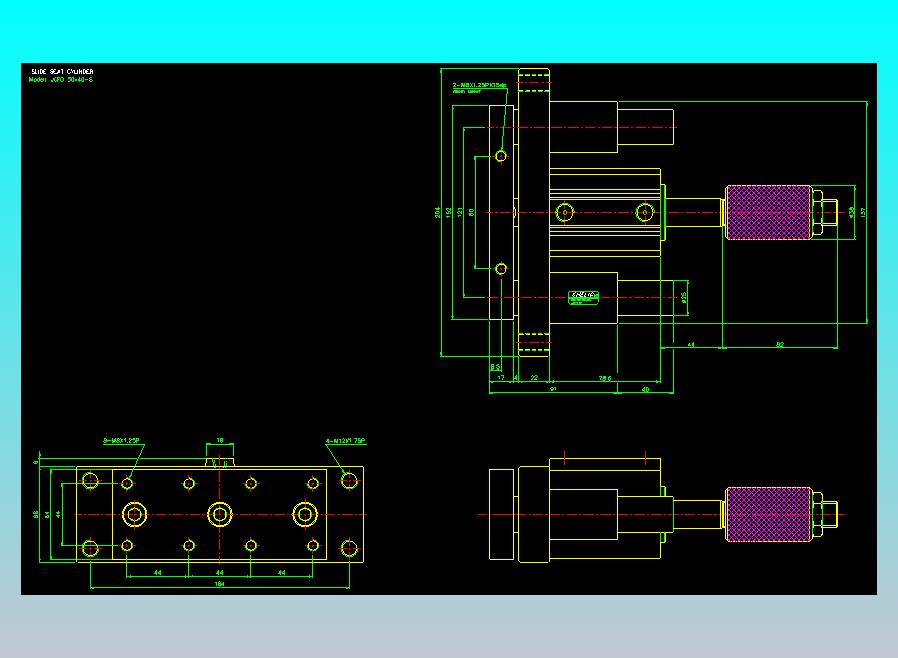Select the green Model text under the title
Viewport: 898px width, 658px height.
click(61, 80)
